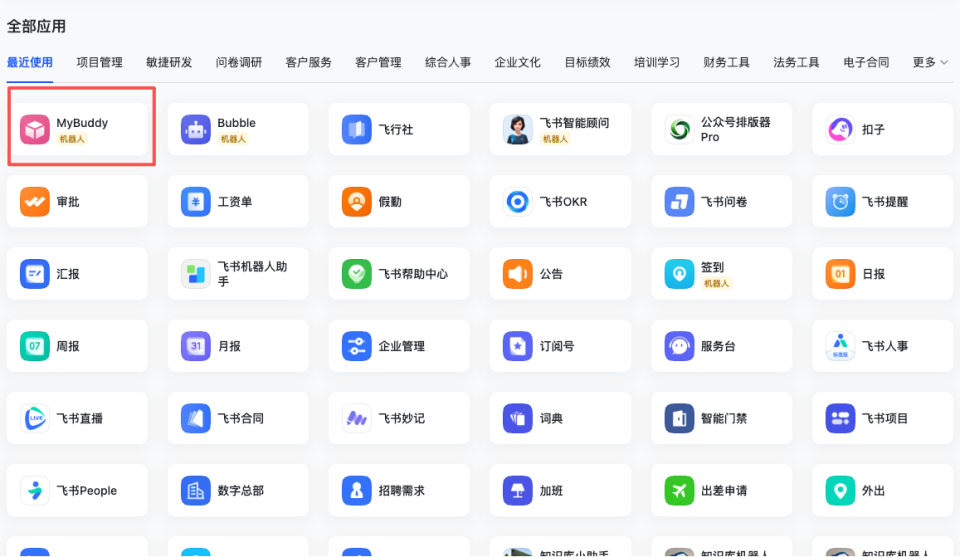Viewport: 960px width, 557px height.
Task: Open the 飞书People icon
Action: click(35, 490)
